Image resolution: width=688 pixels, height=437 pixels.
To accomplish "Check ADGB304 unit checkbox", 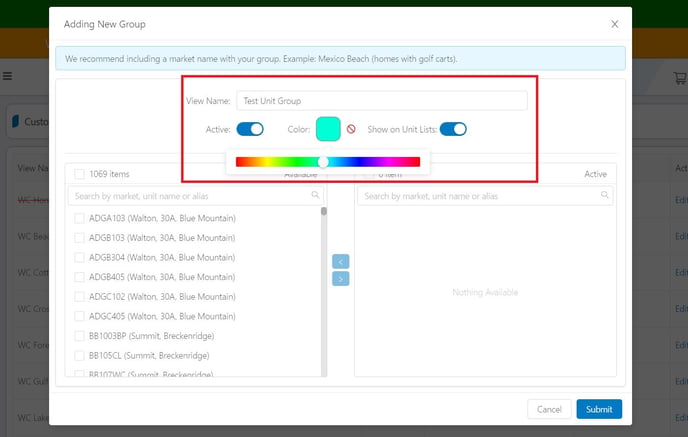I will [x=79, y=257].
